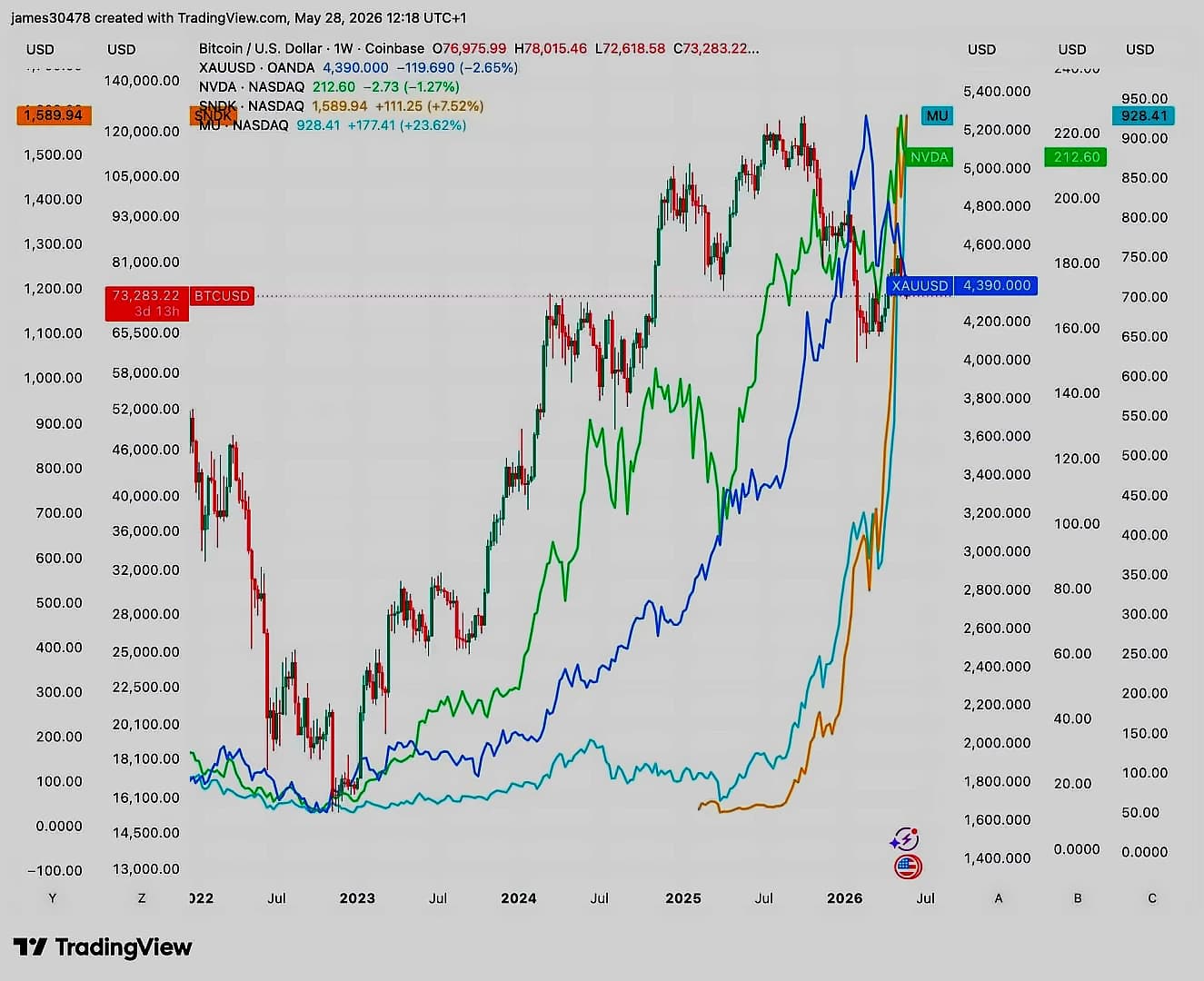Click the −100.00 axis value
This screenshot has width=1204, height=981.
(55, 871)
